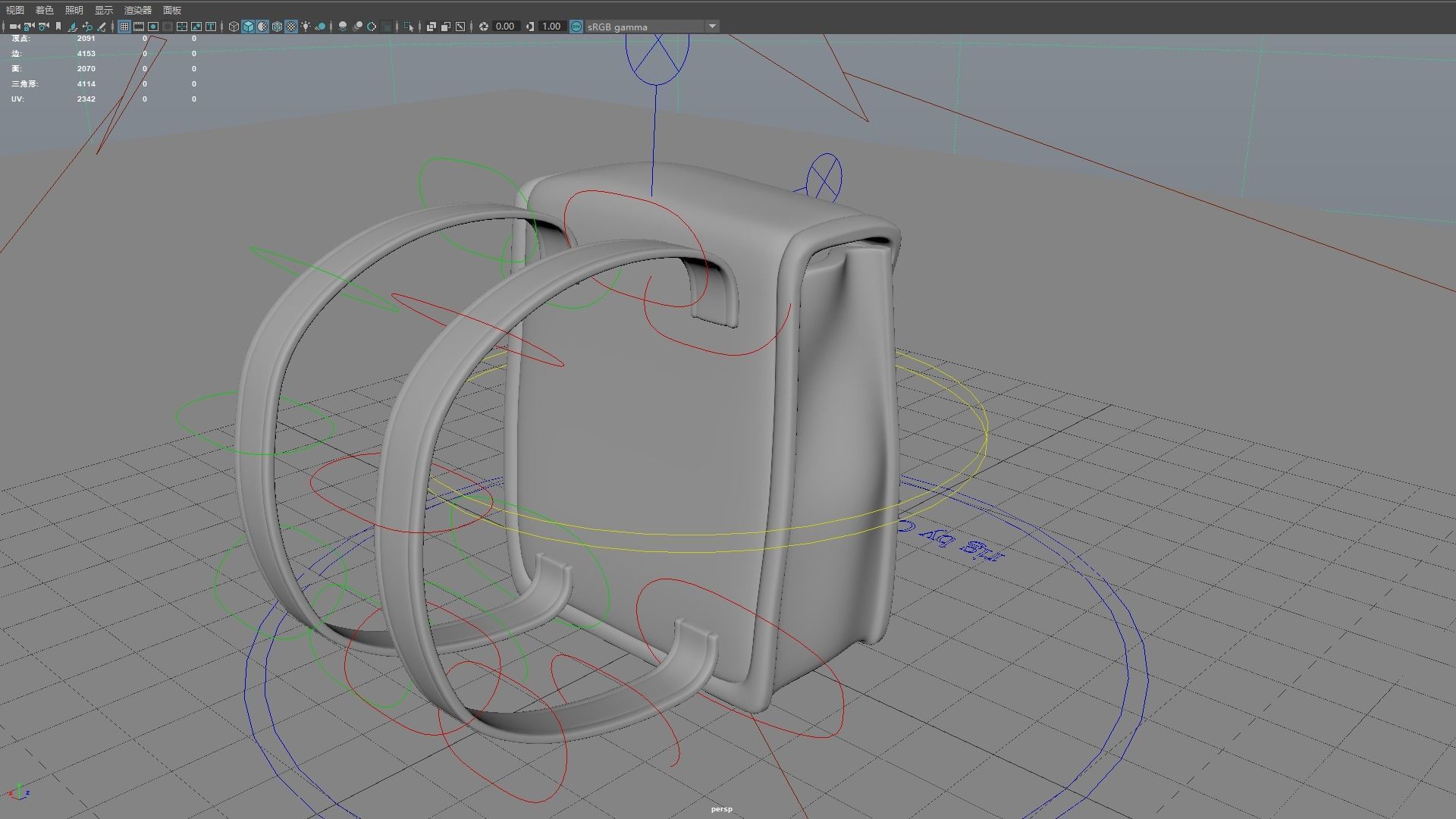
Task: Click the exposure value field 0.00
Action: click(505, 27)
